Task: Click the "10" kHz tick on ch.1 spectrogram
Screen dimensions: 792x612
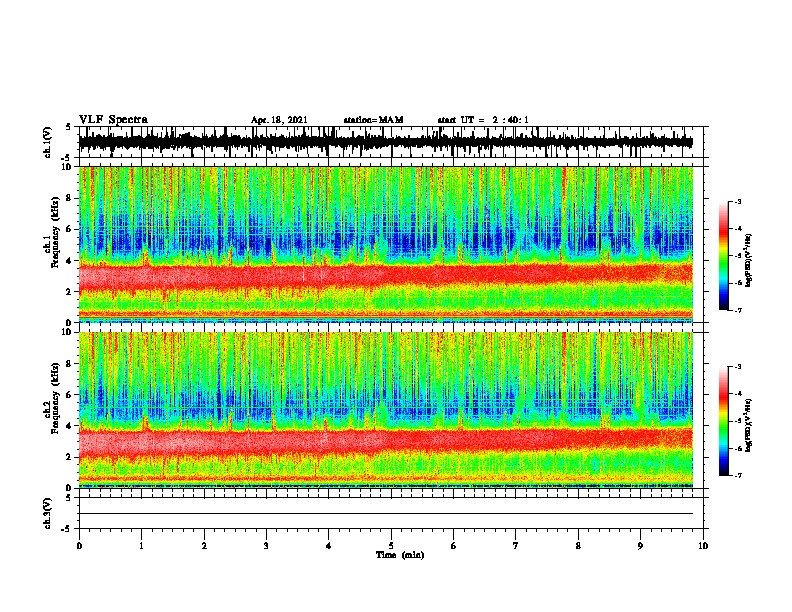Action: pos(68,167)
